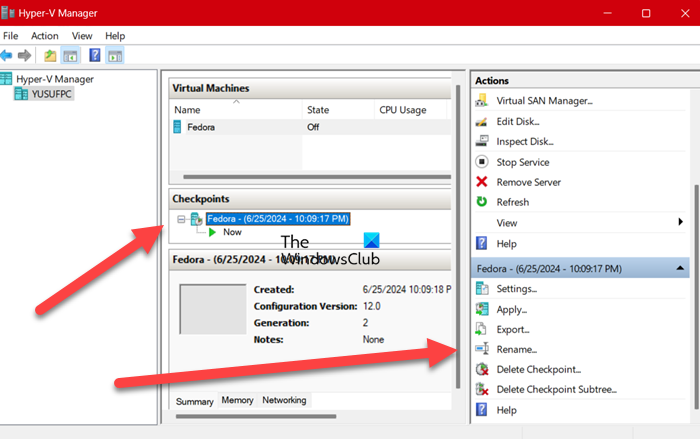Sort virtual machines by State column
Screen dimensions: 700x439
point(338,110)
